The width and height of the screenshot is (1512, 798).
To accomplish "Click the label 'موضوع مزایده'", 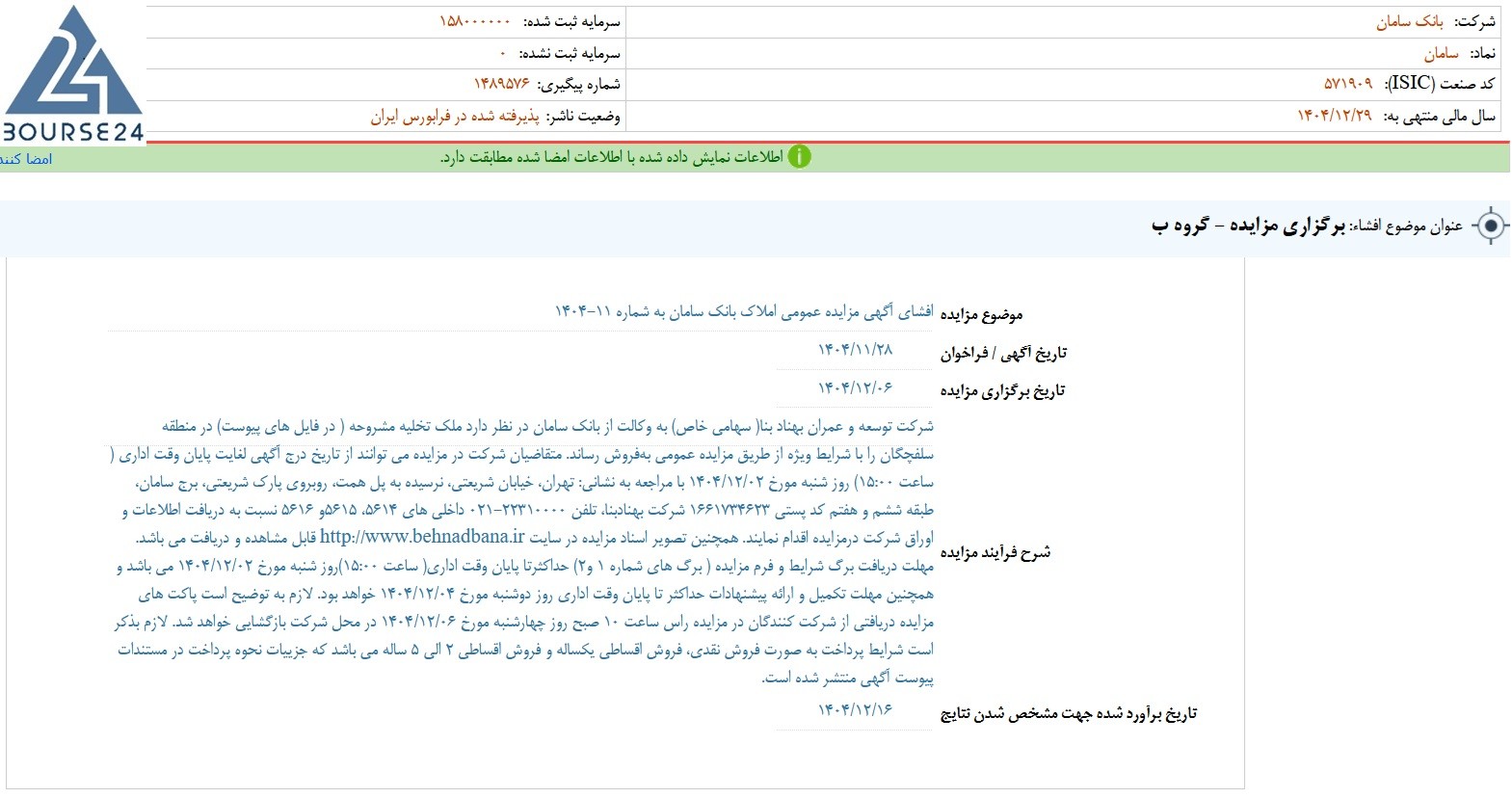I will [981, 315].
